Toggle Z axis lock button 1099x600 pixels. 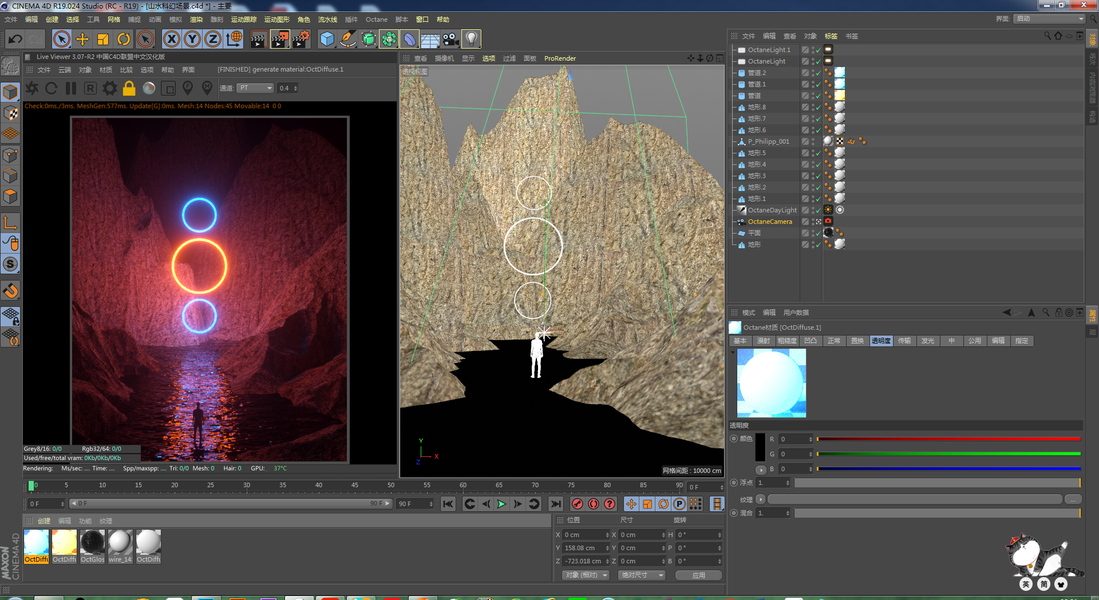point(213,39)
